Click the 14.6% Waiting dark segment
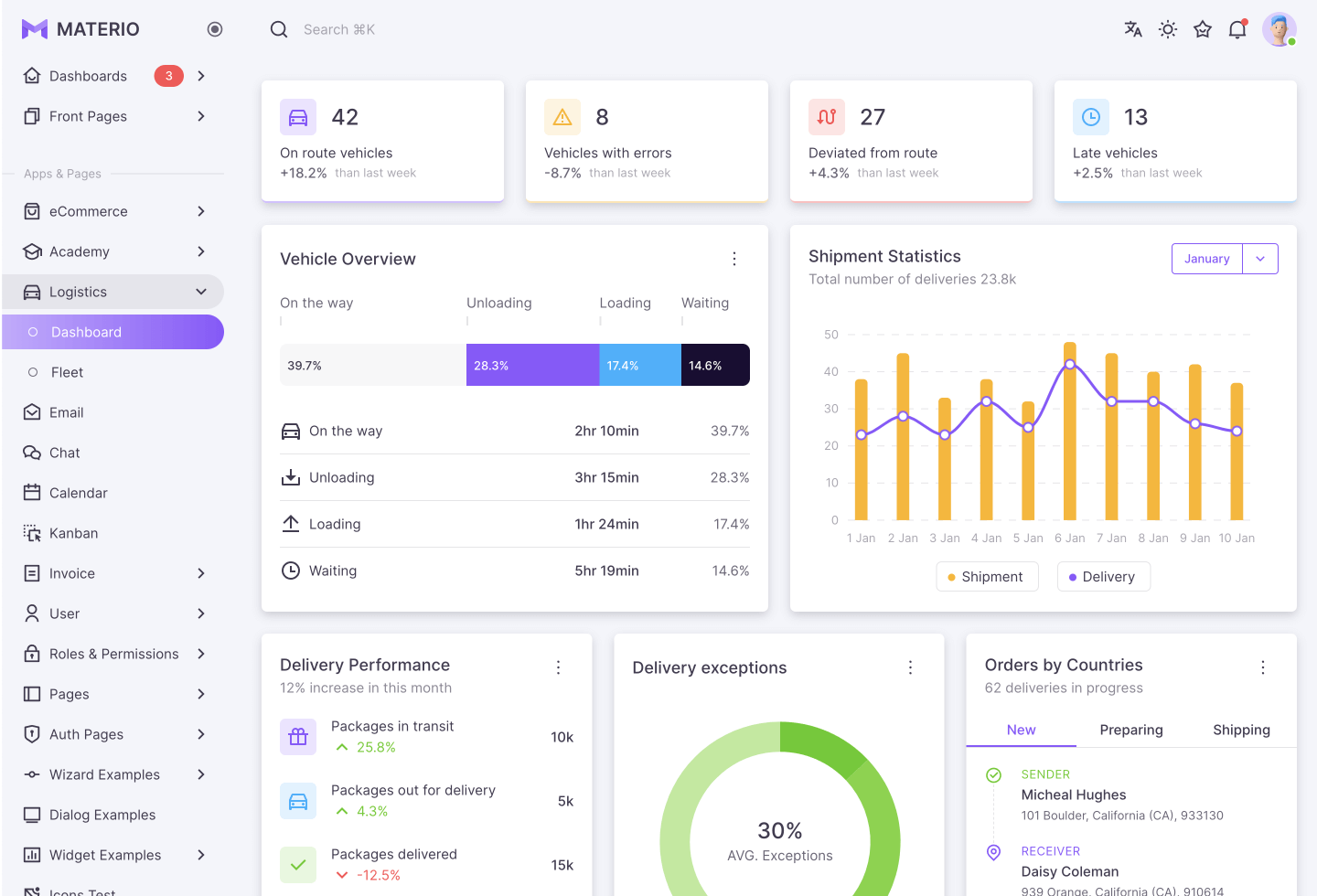Image resolution: width=1317 pixels, height=896 pixels. [x=715, y=365]
